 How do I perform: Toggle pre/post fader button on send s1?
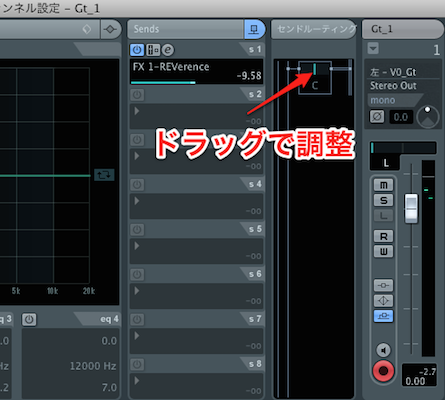click(x=153, y=50)
